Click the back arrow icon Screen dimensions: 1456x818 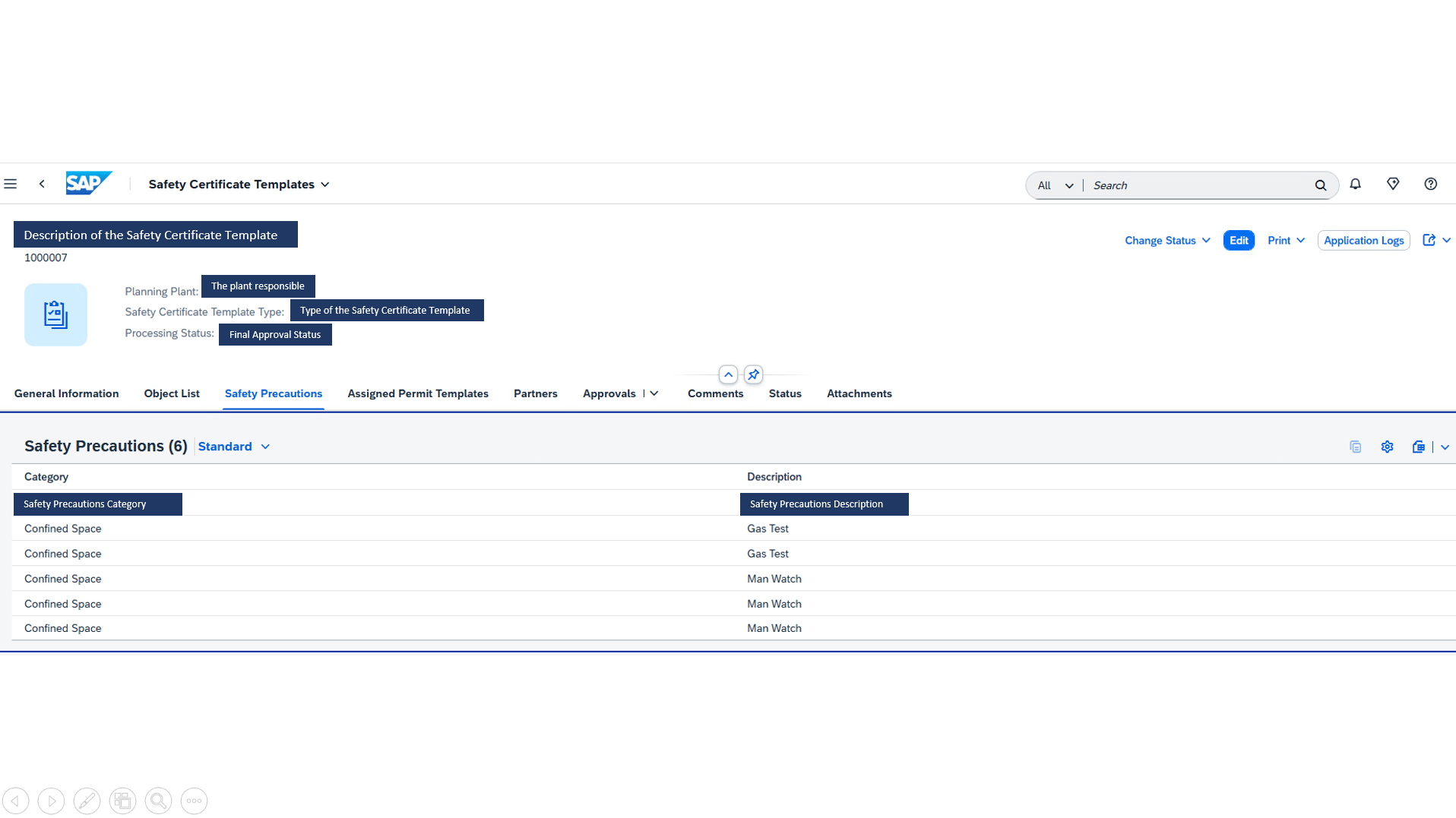(x=42, y=184)
